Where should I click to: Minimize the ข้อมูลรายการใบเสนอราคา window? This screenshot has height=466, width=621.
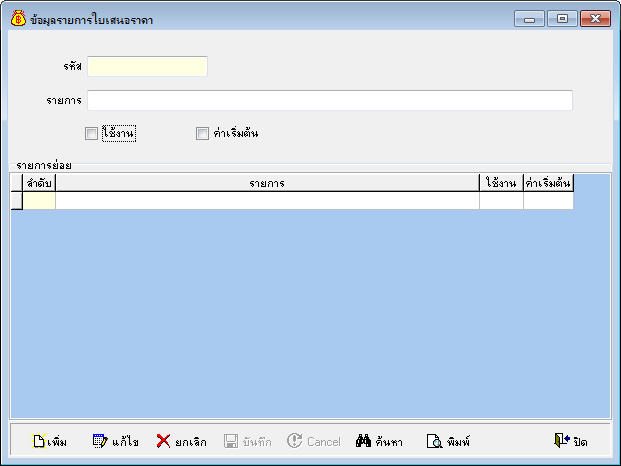tap(530, 19)
